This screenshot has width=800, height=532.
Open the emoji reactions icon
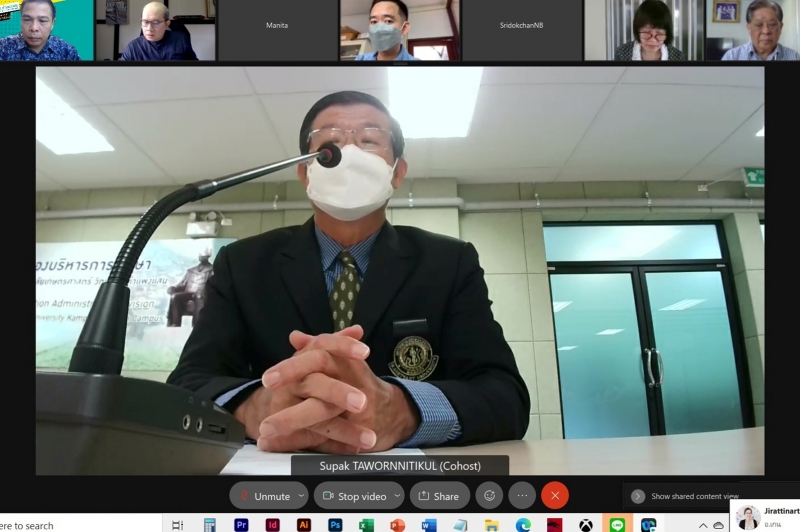[489, 496]
